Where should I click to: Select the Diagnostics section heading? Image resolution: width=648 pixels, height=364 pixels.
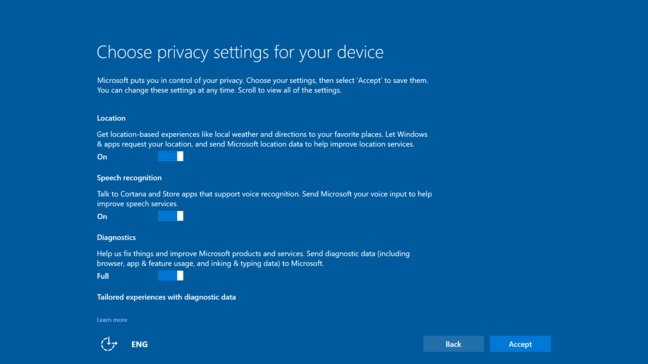pyautogui.click(x=116, y=238)
